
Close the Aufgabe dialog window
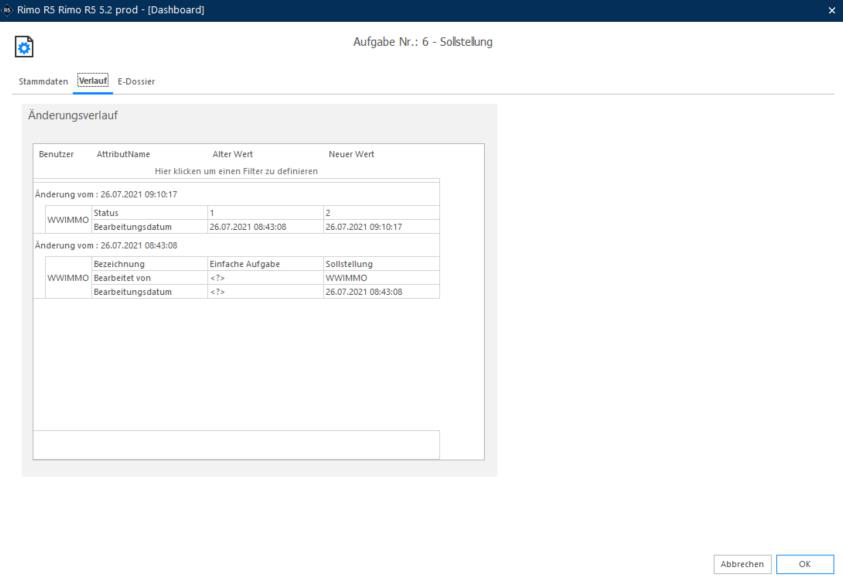(832, 10)
